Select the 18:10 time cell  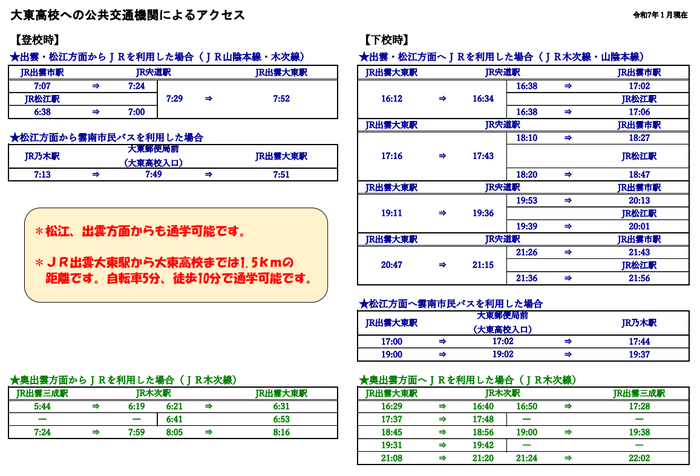click(527, 138)
